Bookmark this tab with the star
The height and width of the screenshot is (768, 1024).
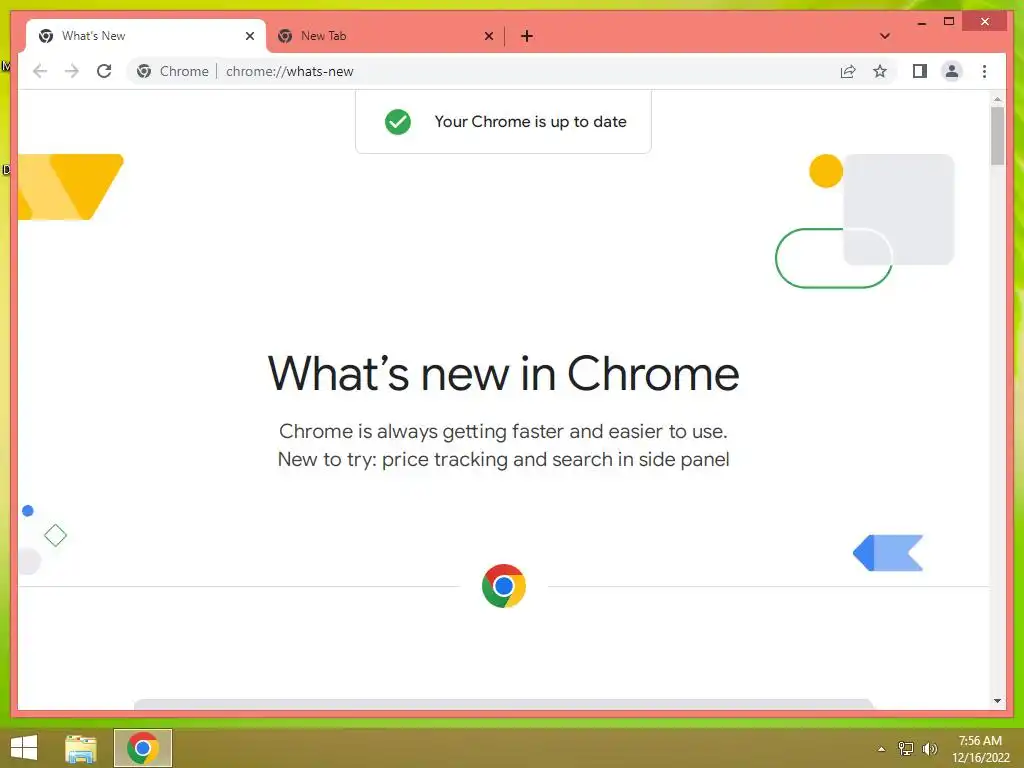(x=880, y=71)
